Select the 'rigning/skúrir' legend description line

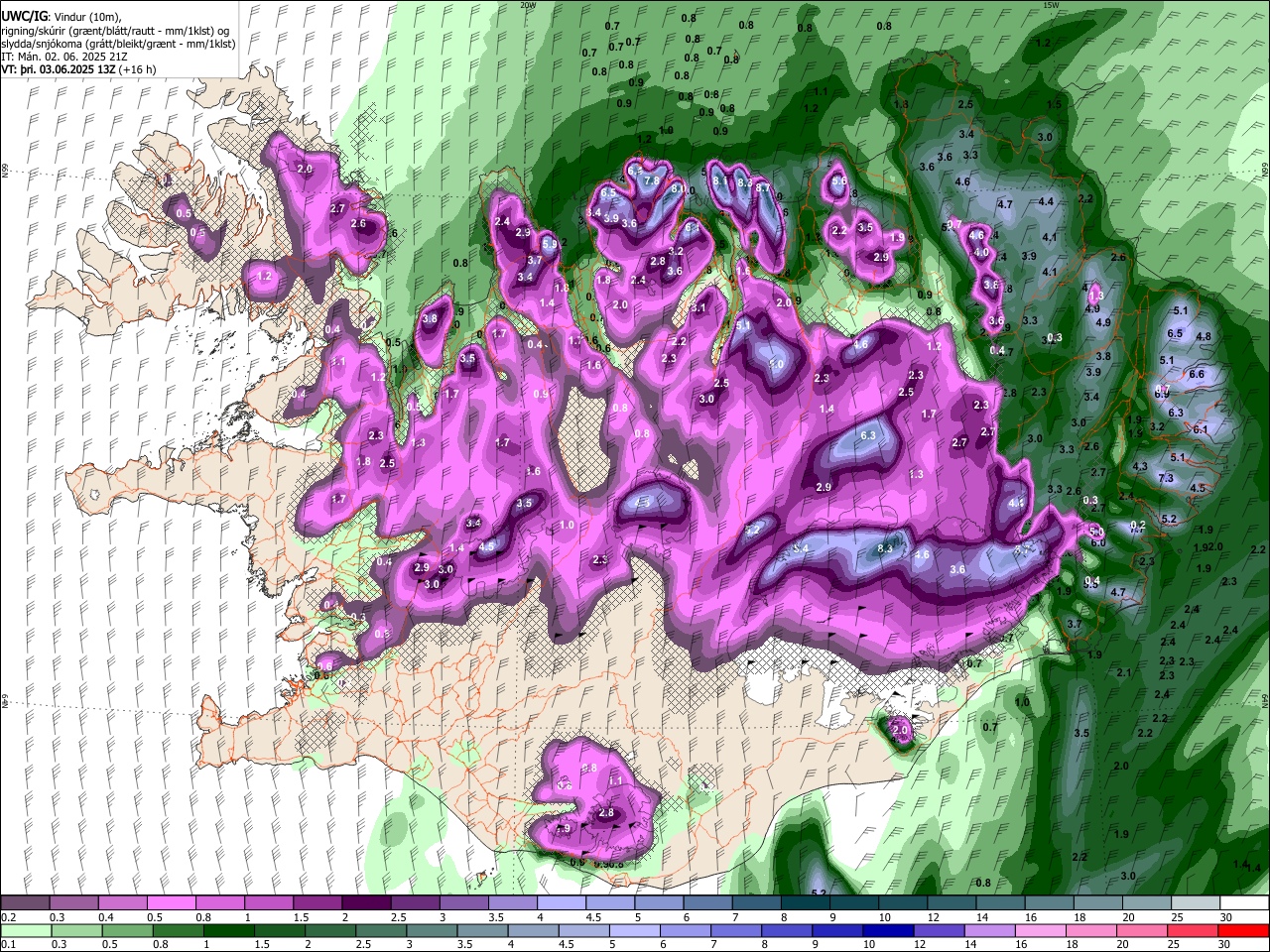117,30
